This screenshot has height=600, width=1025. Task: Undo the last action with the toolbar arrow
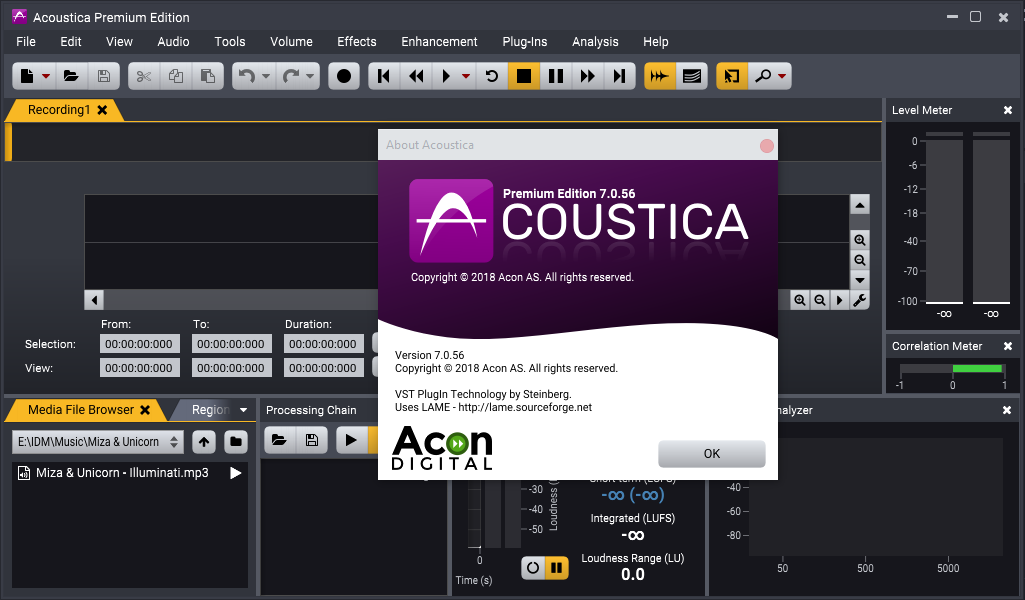(246, 76)
